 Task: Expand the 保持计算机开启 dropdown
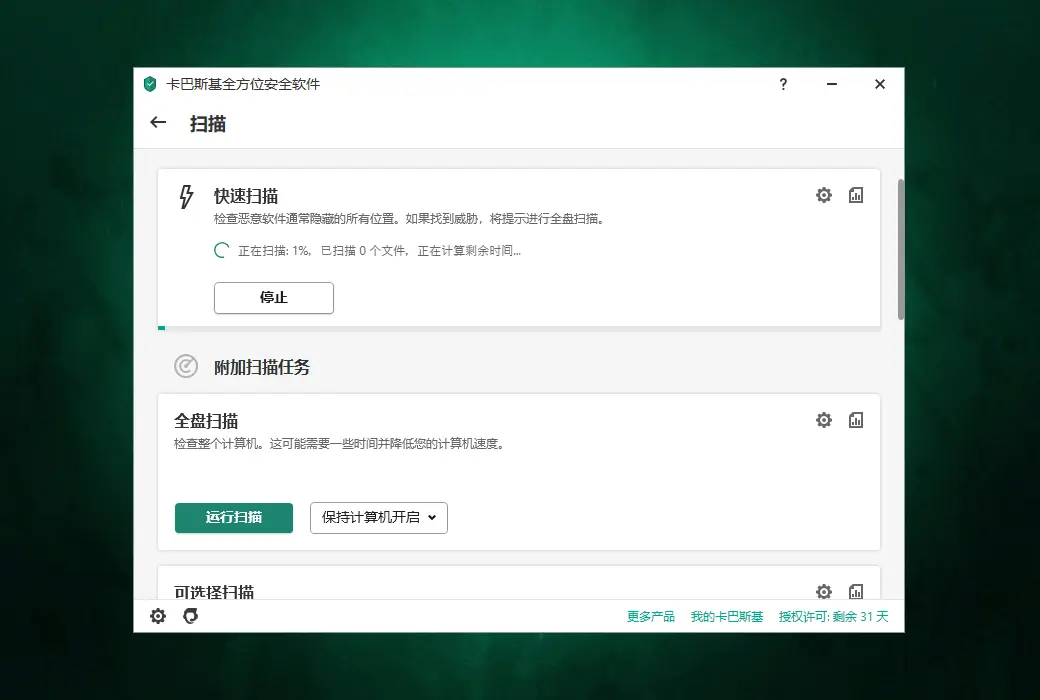click(379, 518)
